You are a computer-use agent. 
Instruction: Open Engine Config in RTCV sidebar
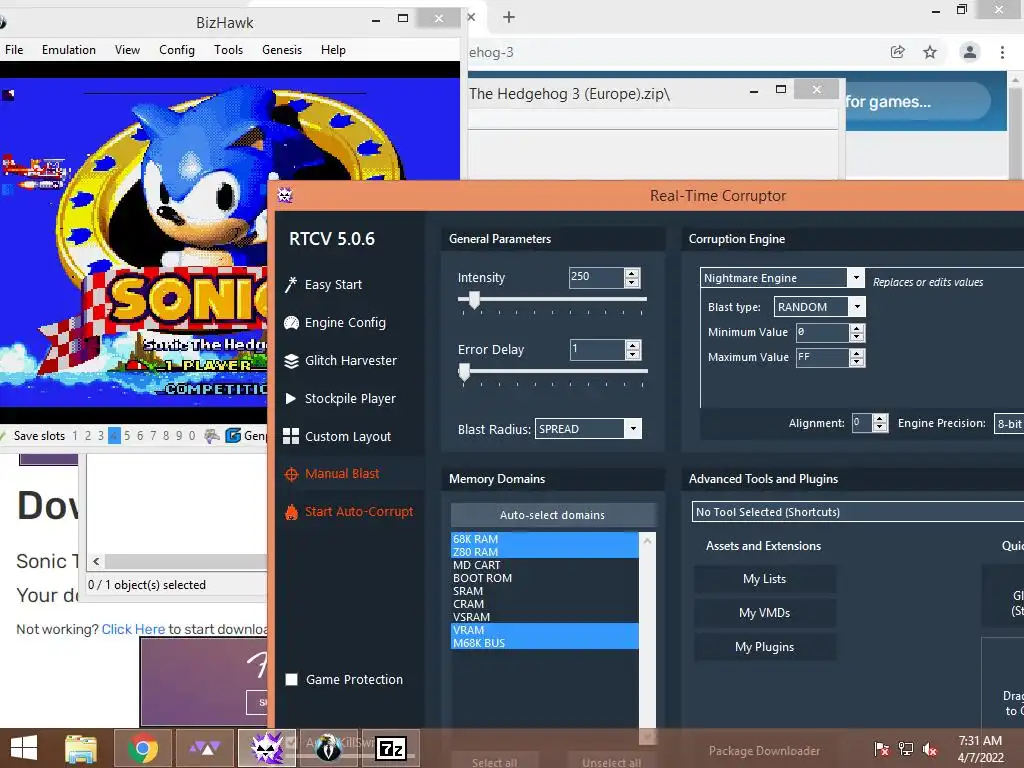(335, 323)
